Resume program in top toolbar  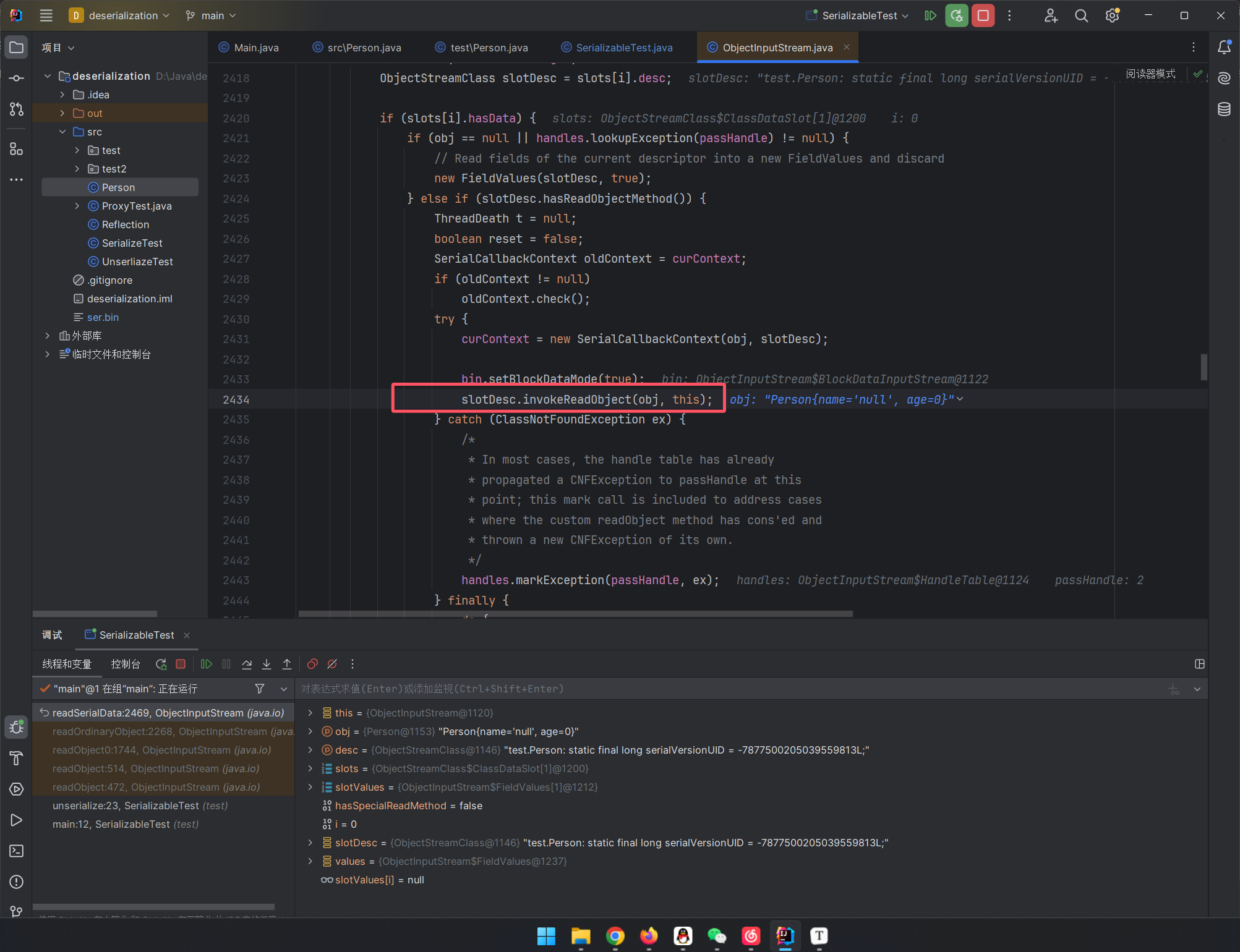point(930,15)
